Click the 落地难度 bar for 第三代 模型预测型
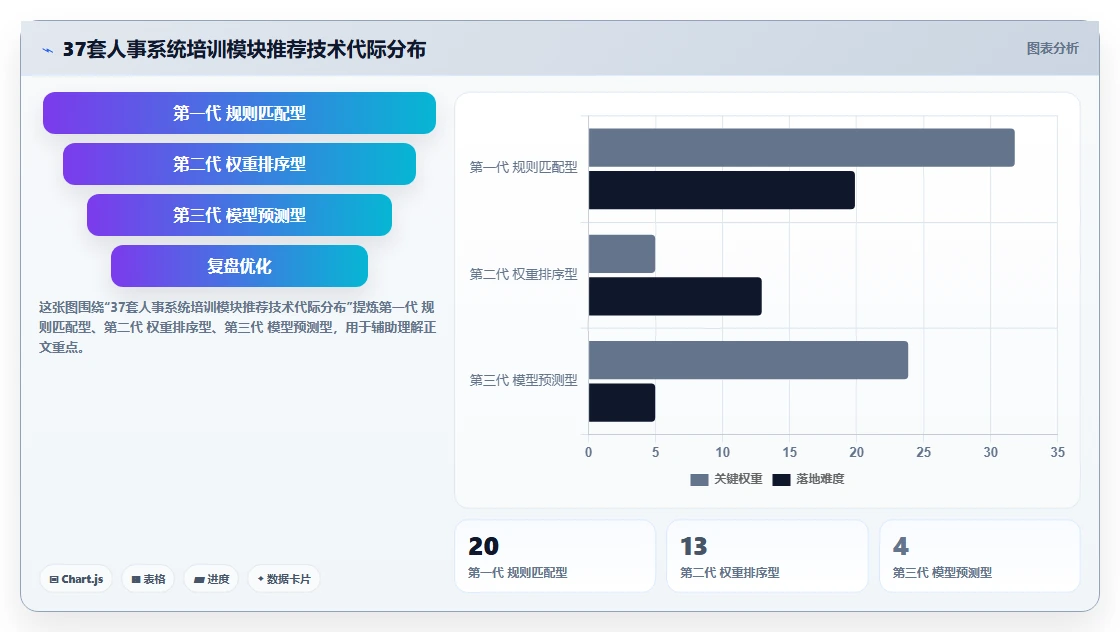1120x632 pixels. 621,403
